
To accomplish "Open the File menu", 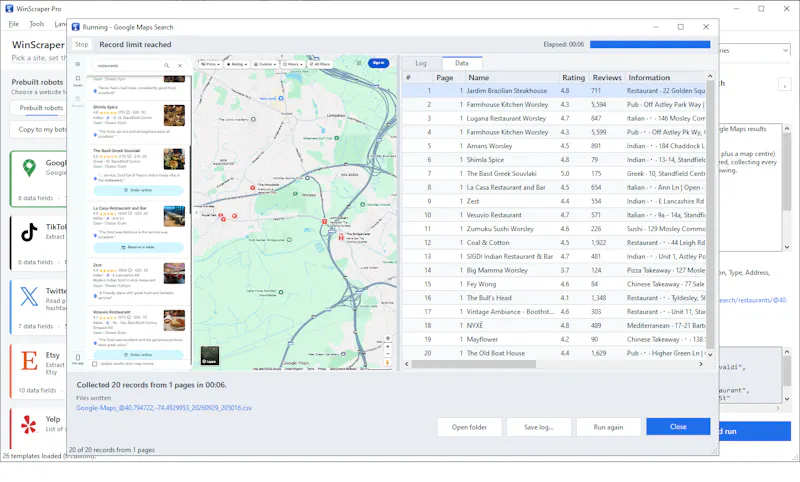I will pos(14,24).
